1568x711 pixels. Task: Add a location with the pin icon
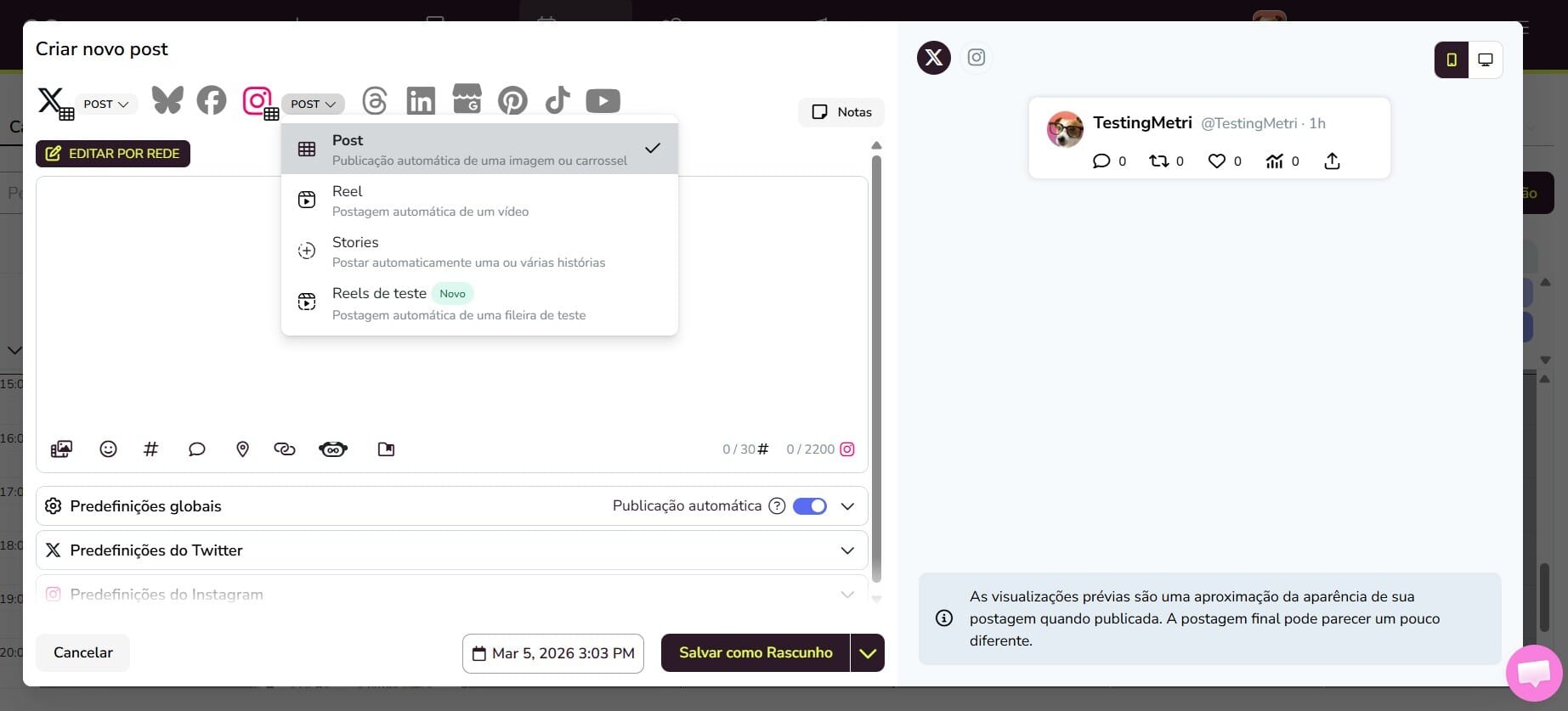click(242, 449)
